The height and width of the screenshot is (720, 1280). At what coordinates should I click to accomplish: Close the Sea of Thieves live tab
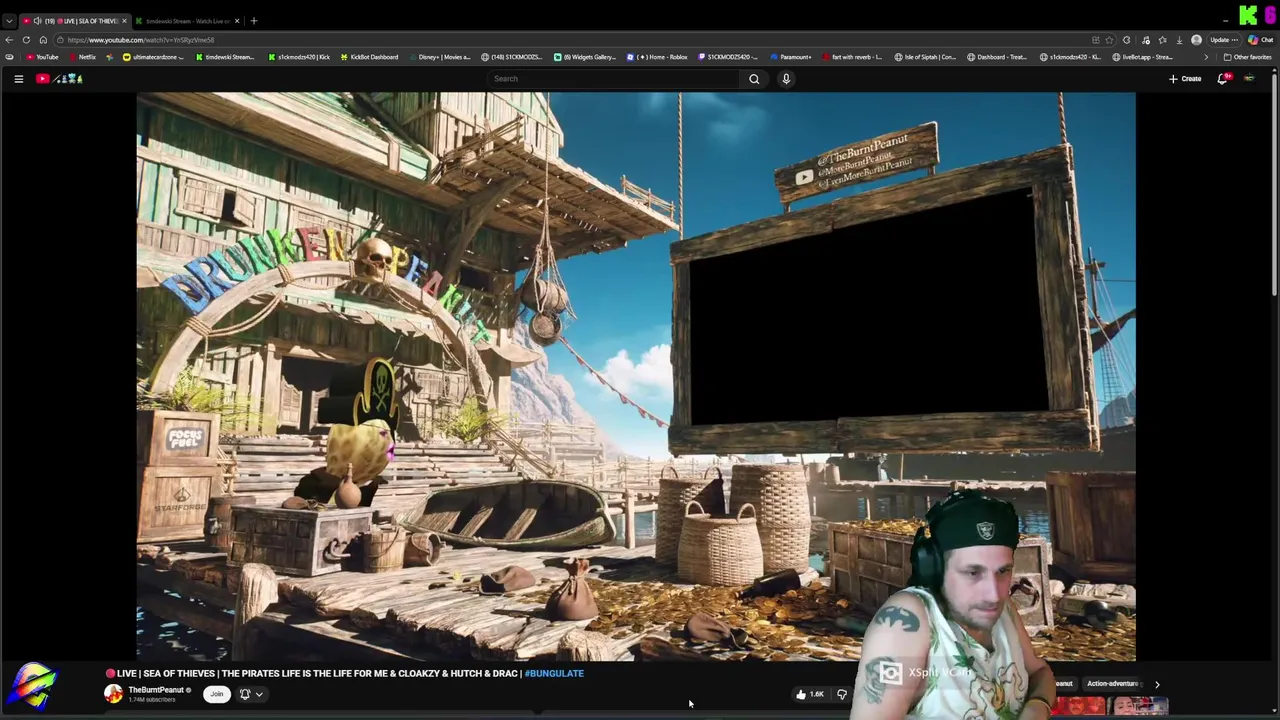[x=124, y=21]
